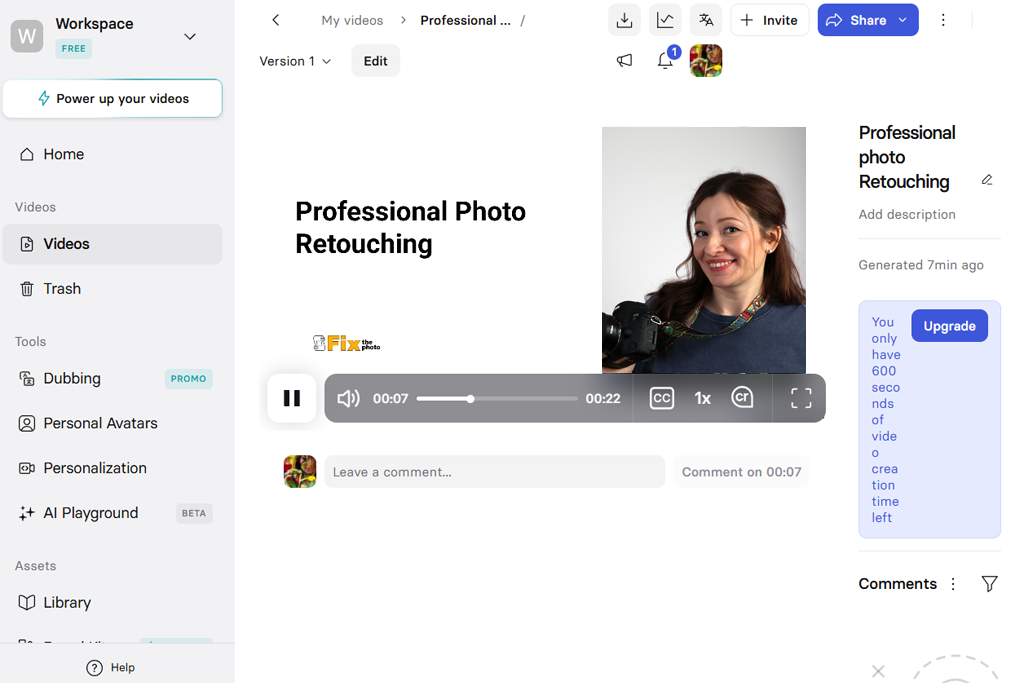Click the Professional breadcrumb title
This screenshot has width=1024, height=683.
point(466,20)
